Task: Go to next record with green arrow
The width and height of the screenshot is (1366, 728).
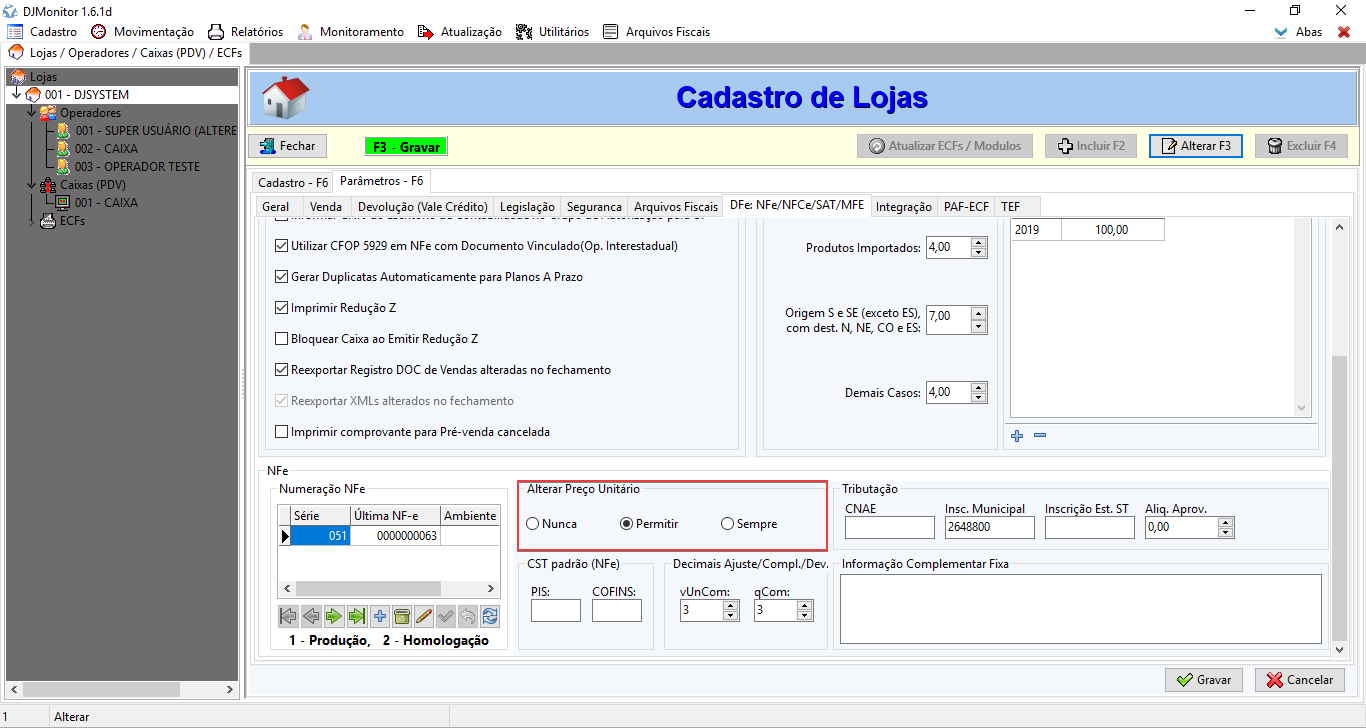Action: [x=334, y=616]
